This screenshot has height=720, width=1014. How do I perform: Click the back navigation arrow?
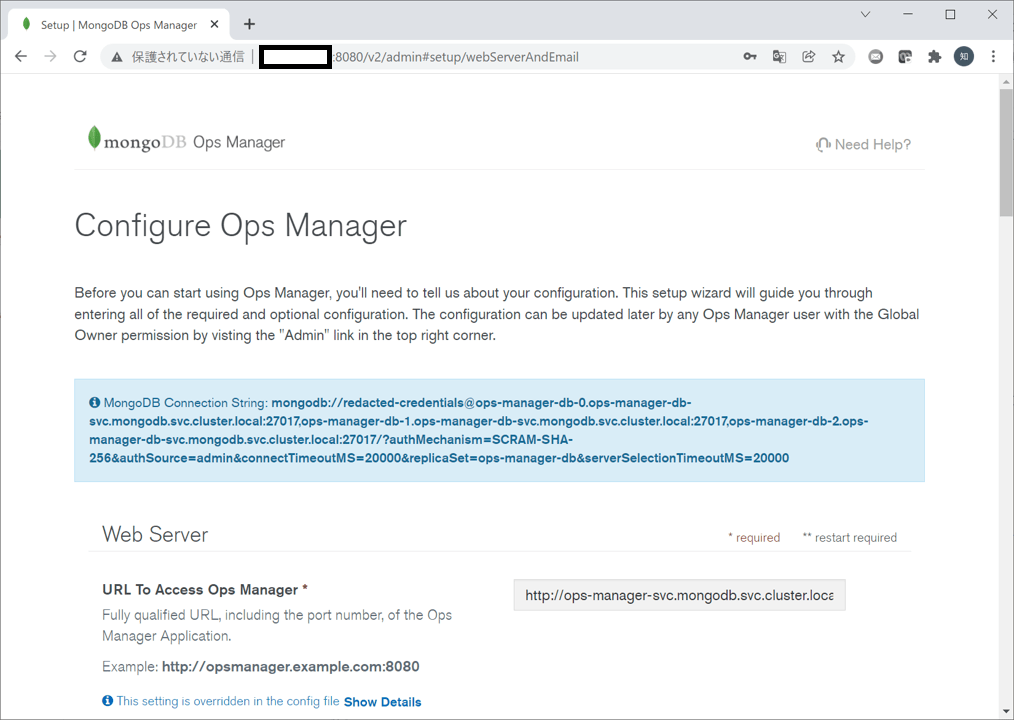pyautogui.click(x=20, y=56)
